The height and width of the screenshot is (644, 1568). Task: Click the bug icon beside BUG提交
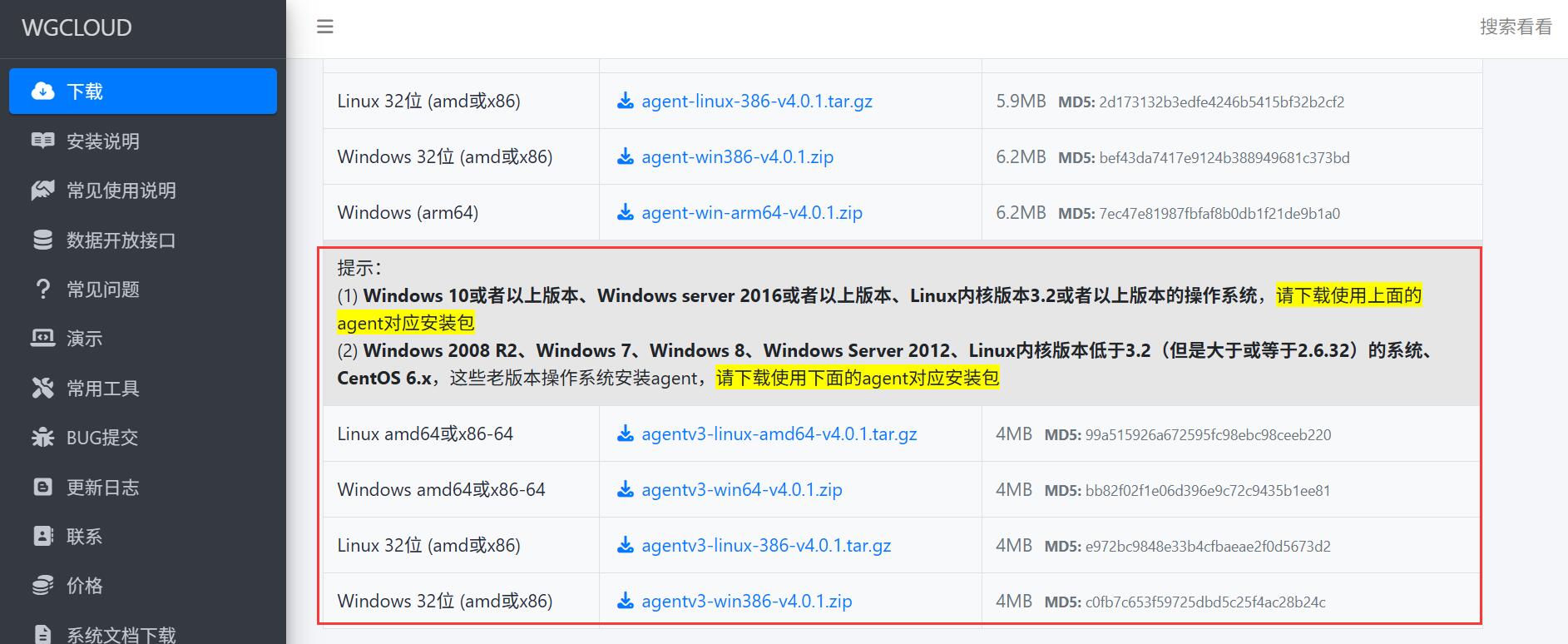tap(42, 437)
